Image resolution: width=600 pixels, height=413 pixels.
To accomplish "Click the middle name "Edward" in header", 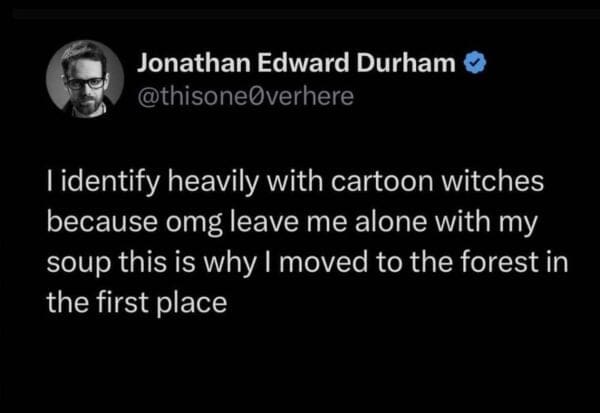I will tap(292, 66).
